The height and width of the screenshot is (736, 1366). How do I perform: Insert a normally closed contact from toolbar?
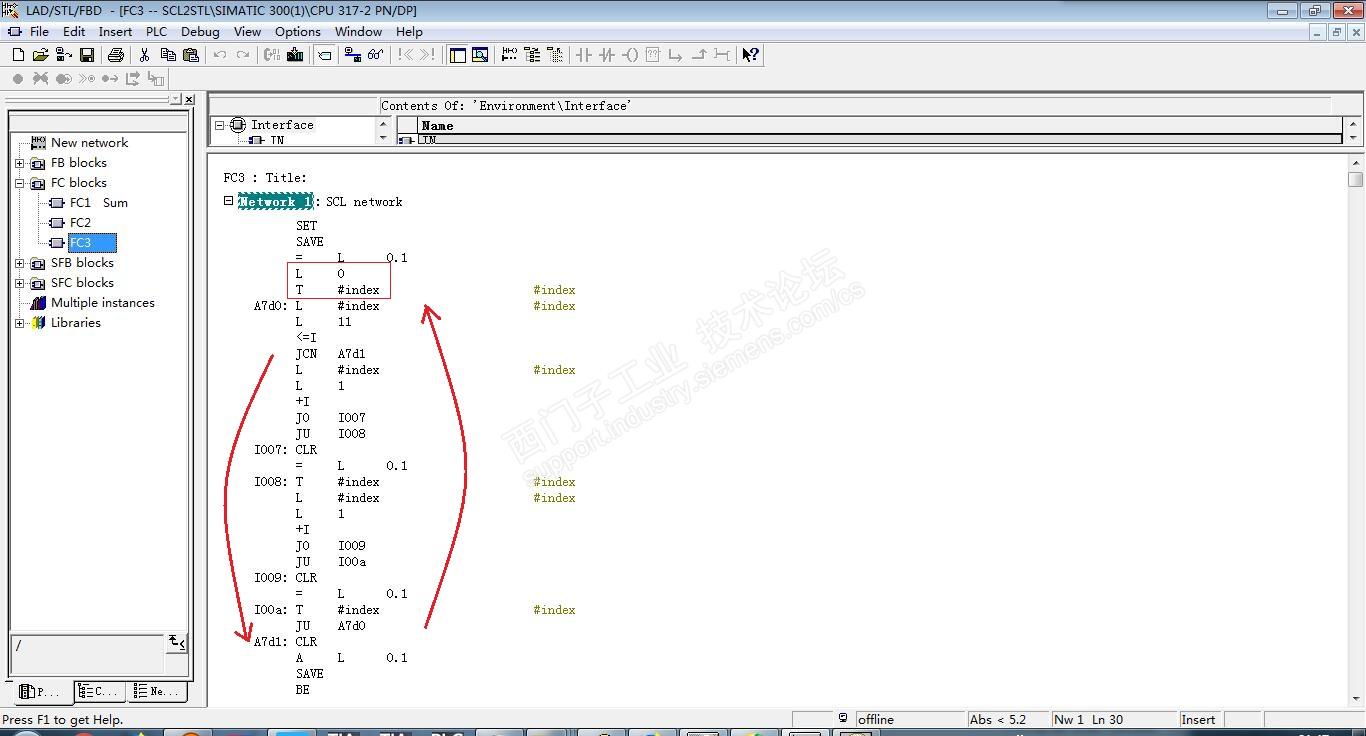[x=607, y=55]
